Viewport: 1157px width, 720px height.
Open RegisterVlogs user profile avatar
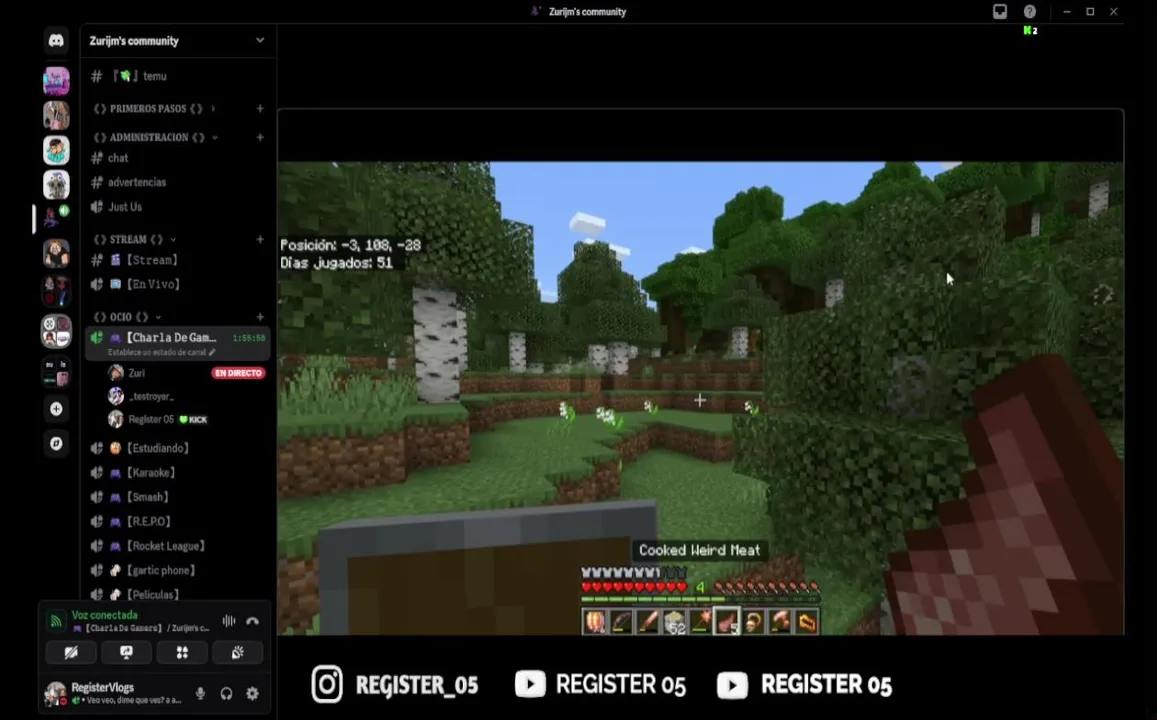coord(55,693)
